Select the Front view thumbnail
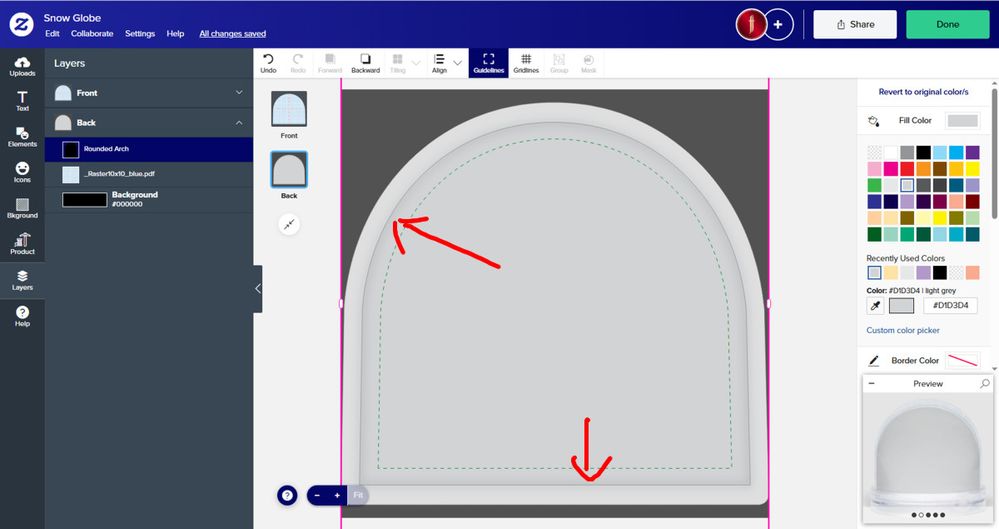This screenshot has height=529, width=999. pyautogui.click(x=289, y=109)
